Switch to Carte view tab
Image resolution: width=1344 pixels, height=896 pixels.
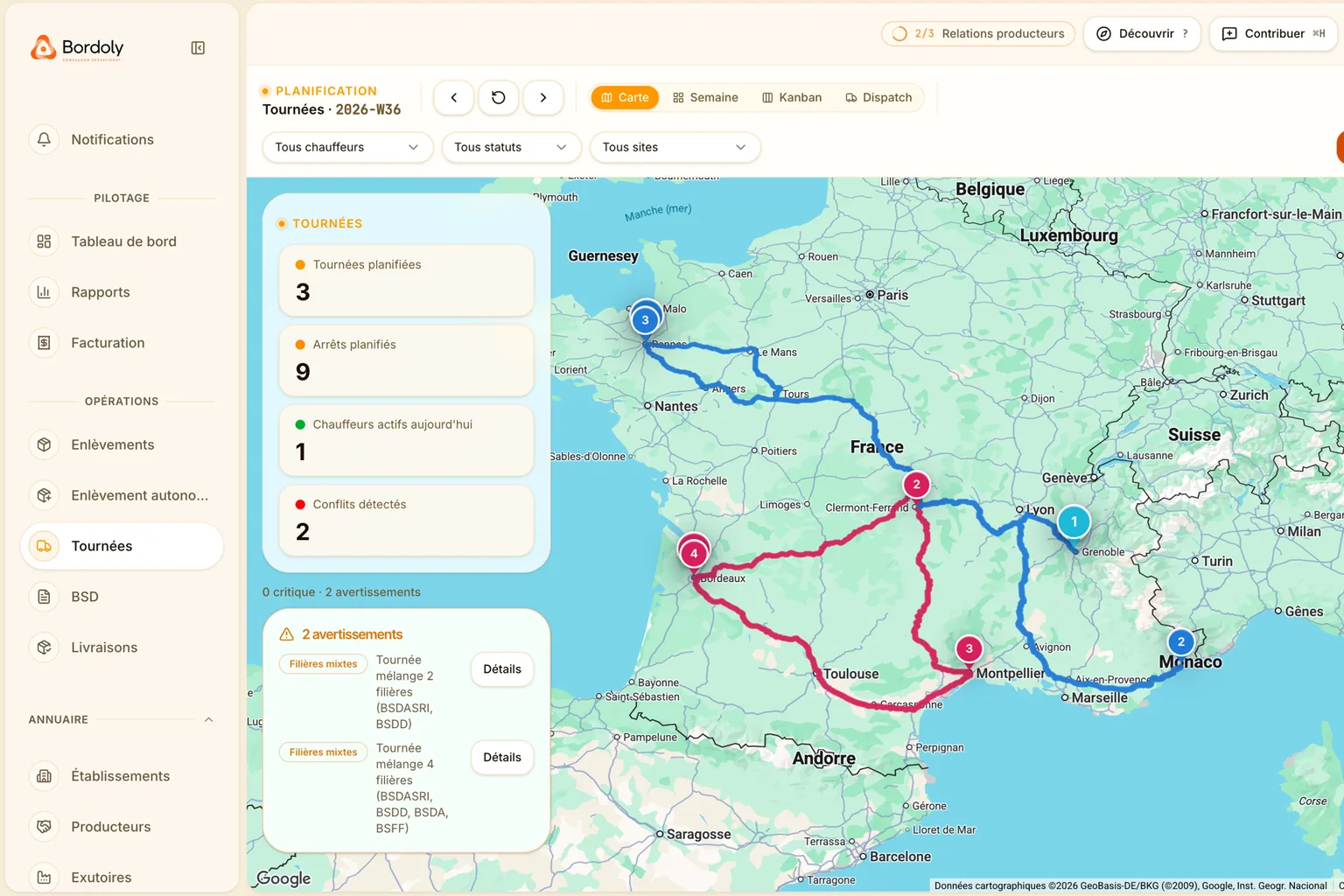[x=625, y=97]
